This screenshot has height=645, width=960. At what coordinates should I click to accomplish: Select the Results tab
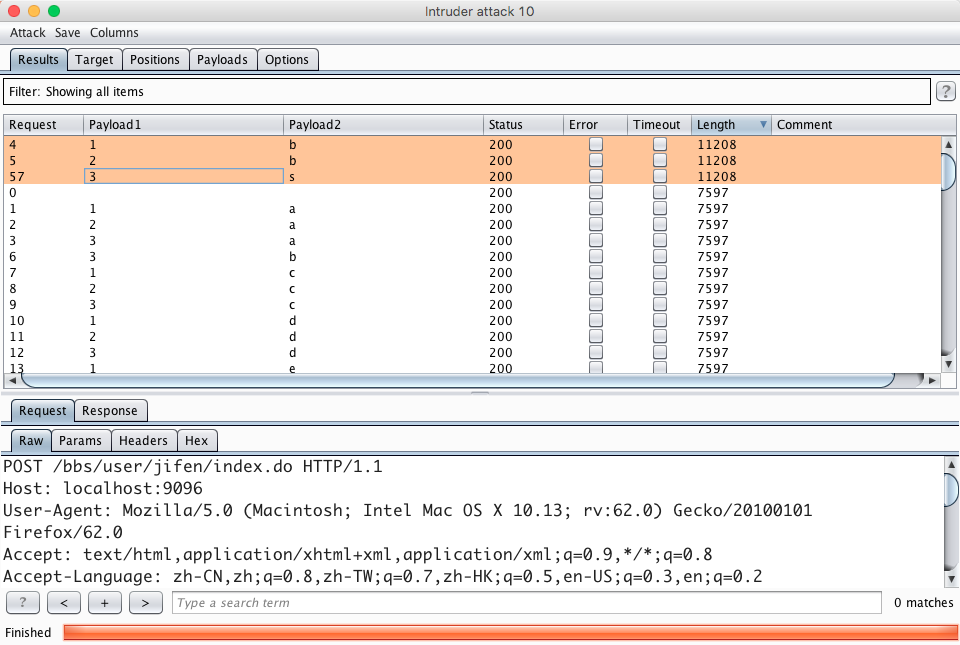tap(38, 60)
